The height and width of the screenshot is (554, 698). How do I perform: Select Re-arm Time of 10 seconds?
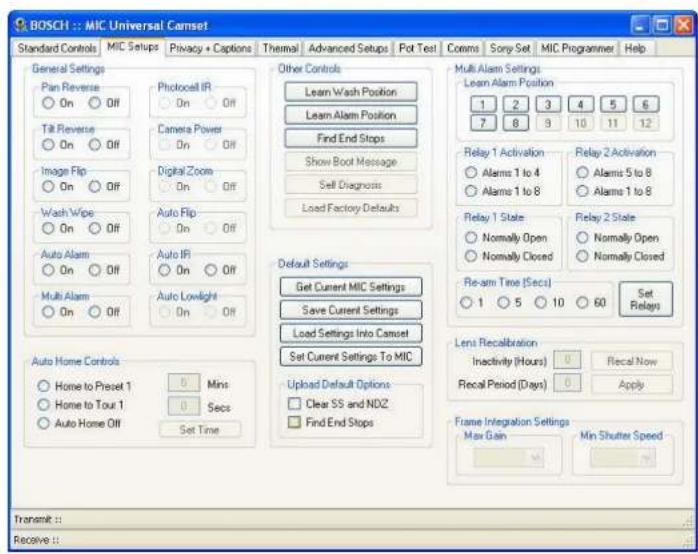540,303
